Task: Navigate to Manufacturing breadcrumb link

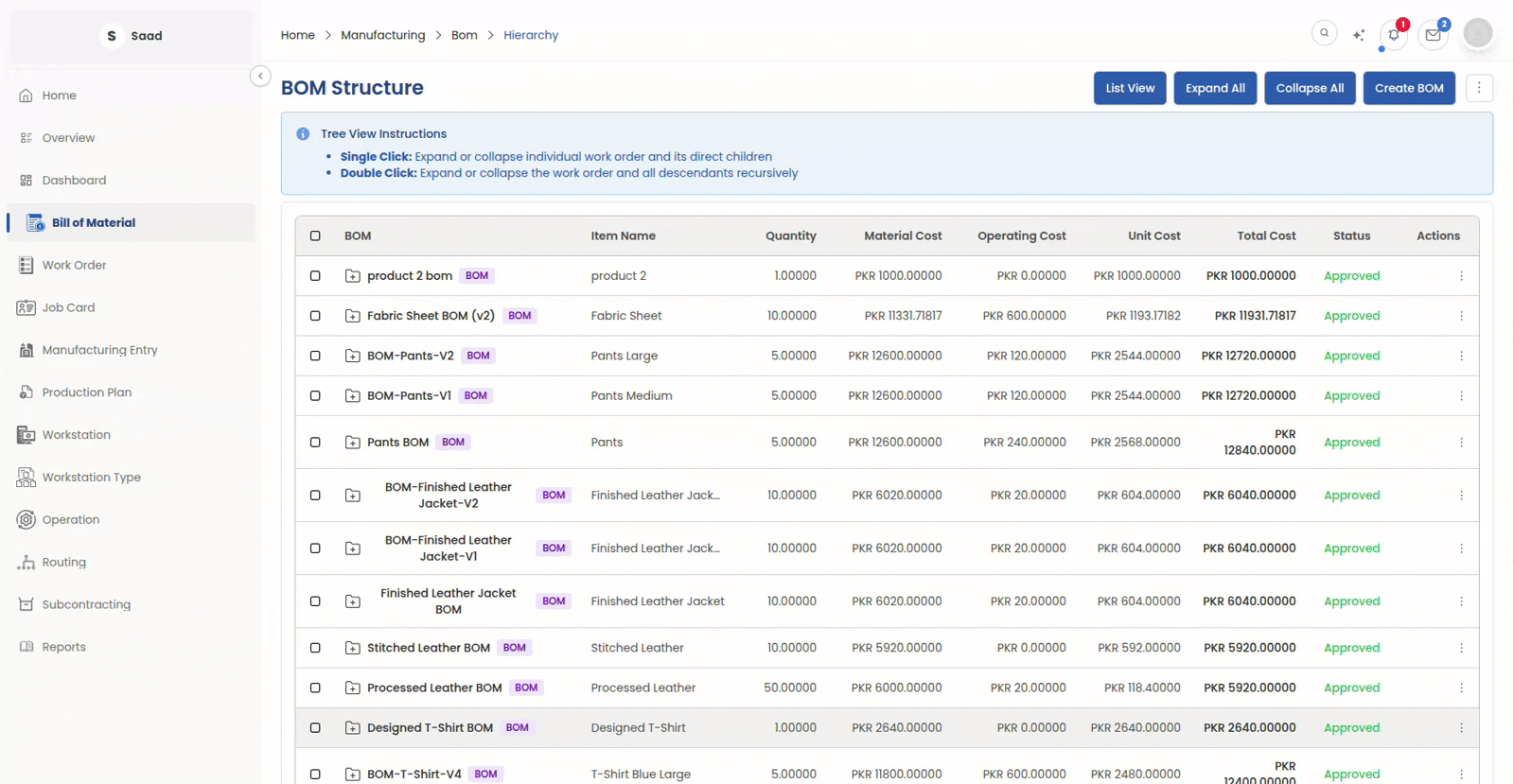Action: point(382,35)
